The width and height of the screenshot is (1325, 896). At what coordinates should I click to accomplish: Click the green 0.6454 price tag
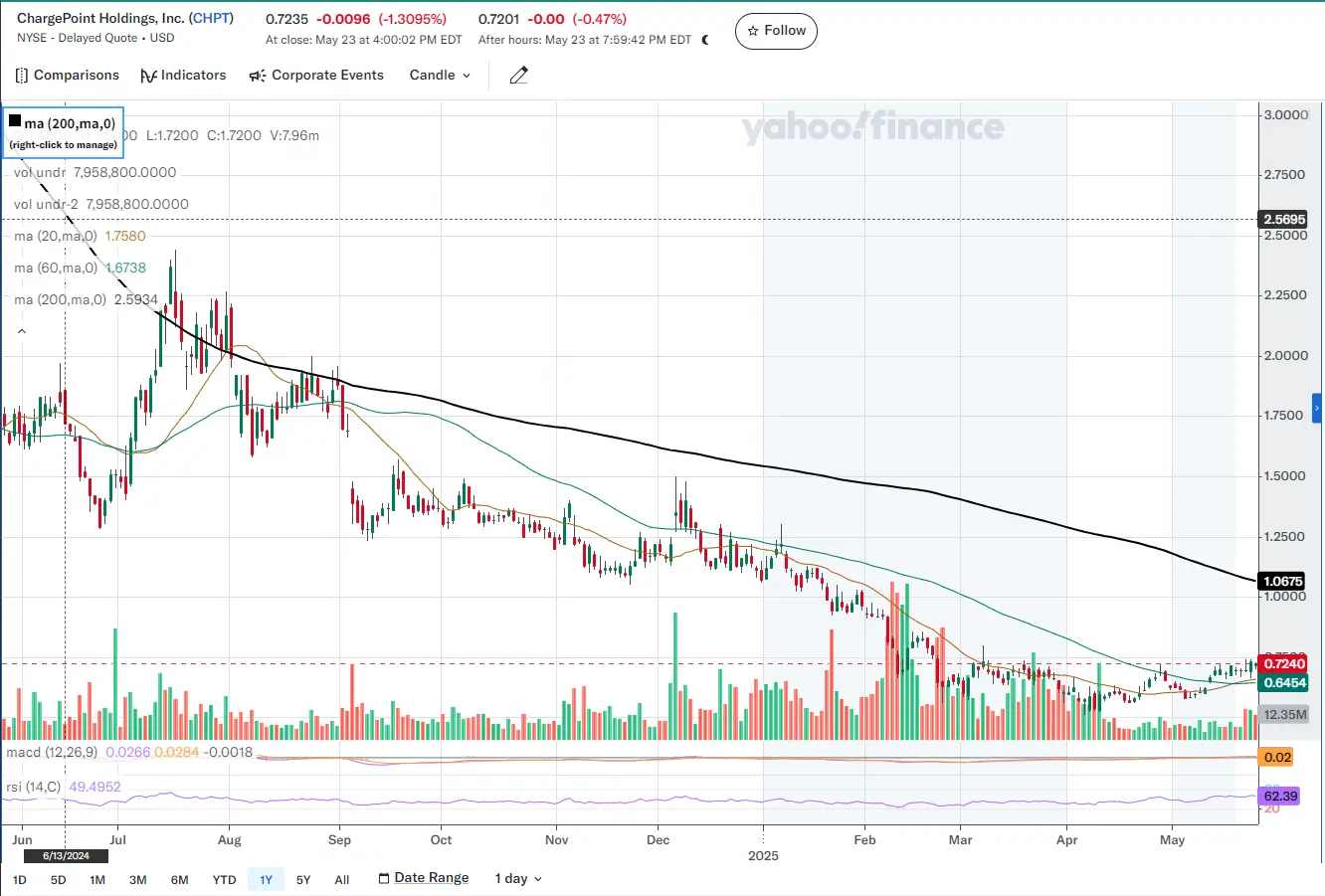point(1283,683)
